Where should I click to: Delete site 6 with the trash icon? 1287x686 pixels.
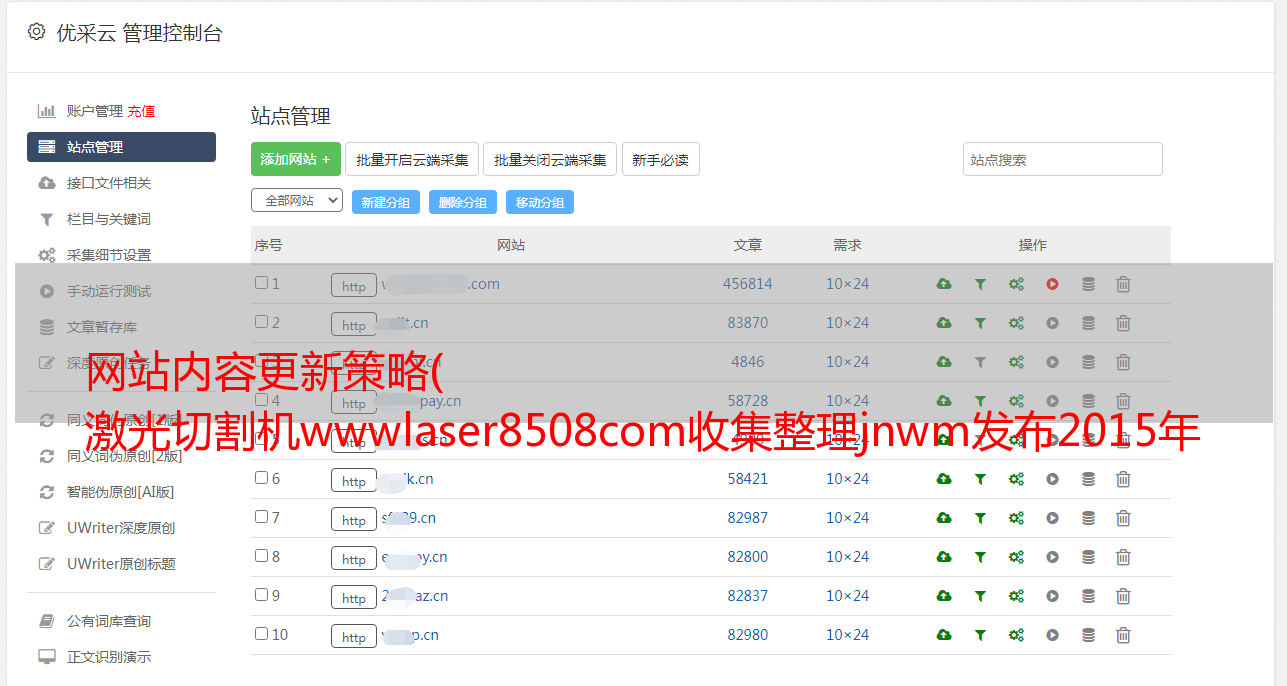(x=1123, y=479)
